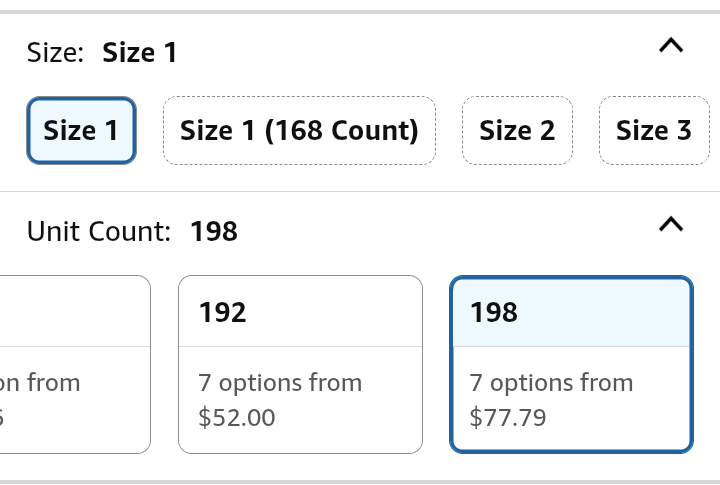720x485 pixels.
Task: Select the 198 unit count card
Action: pos(571,364)
